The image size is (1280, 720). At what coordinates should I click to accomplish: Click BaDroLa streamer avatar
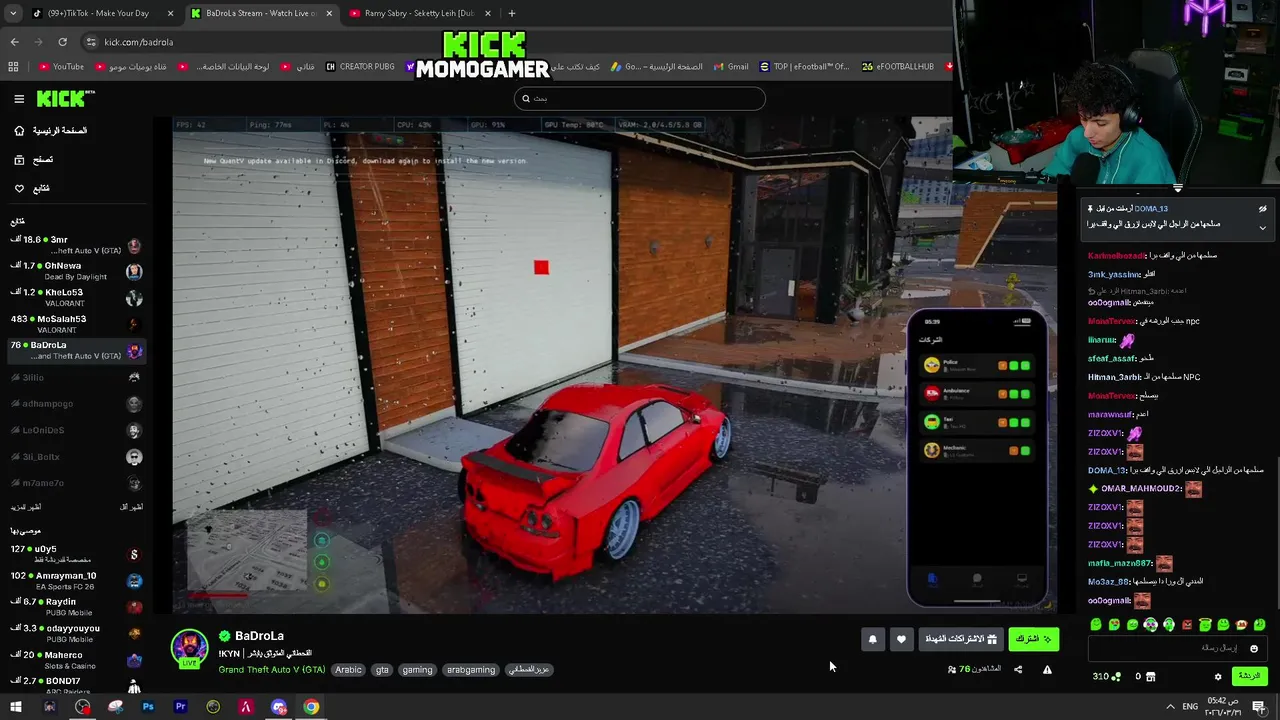pyautogui.click(x=189, y=648)
